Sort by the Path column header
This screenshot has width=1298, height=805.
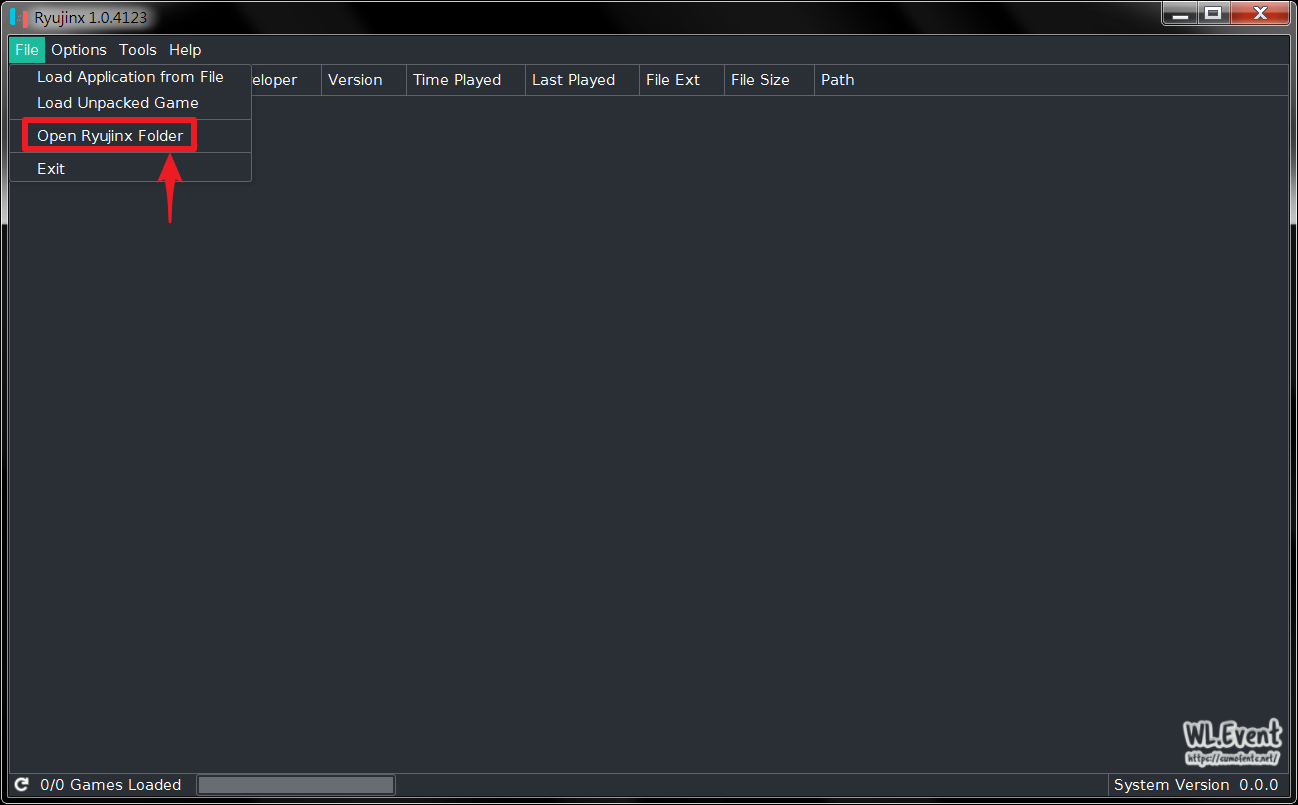[1051, 80]
